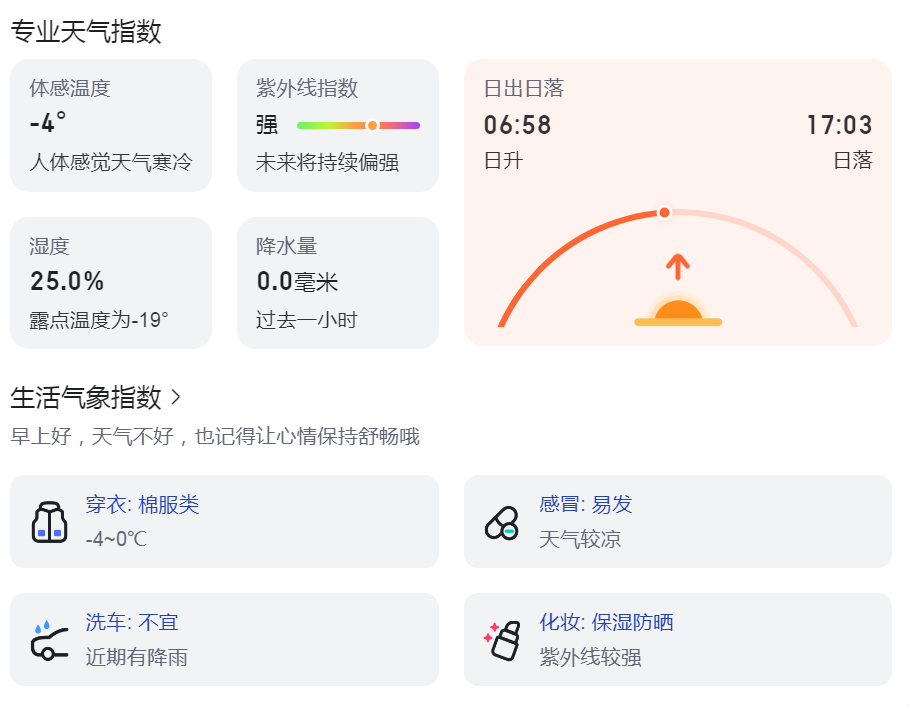Open the 感冒: 易发 link
This screenshot has height=706, width=909.
click(586, 504)
